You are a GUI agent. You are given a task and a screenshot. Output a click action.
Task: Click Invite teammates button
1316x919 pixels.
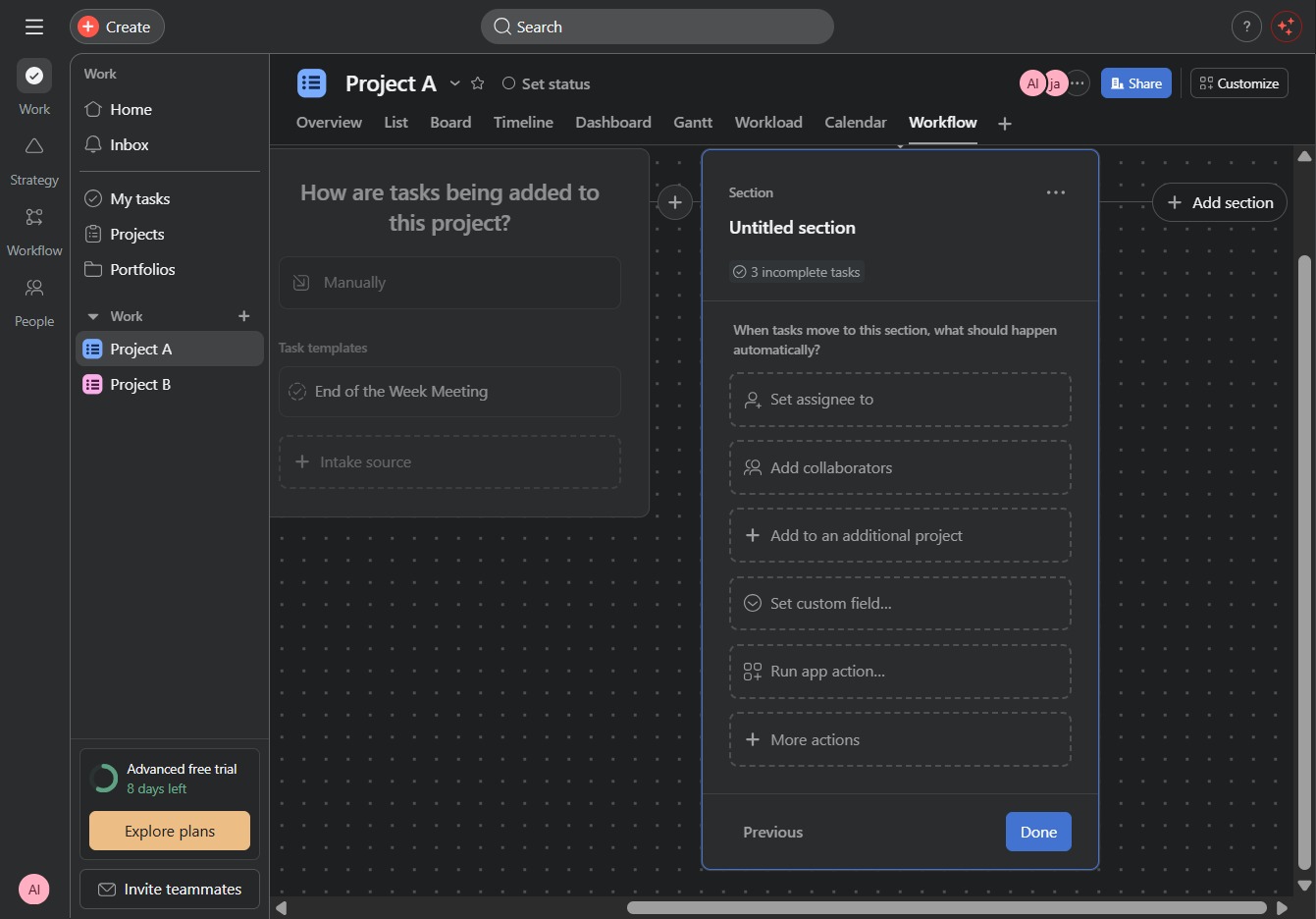pyautogui.click(x=170, y=889)
